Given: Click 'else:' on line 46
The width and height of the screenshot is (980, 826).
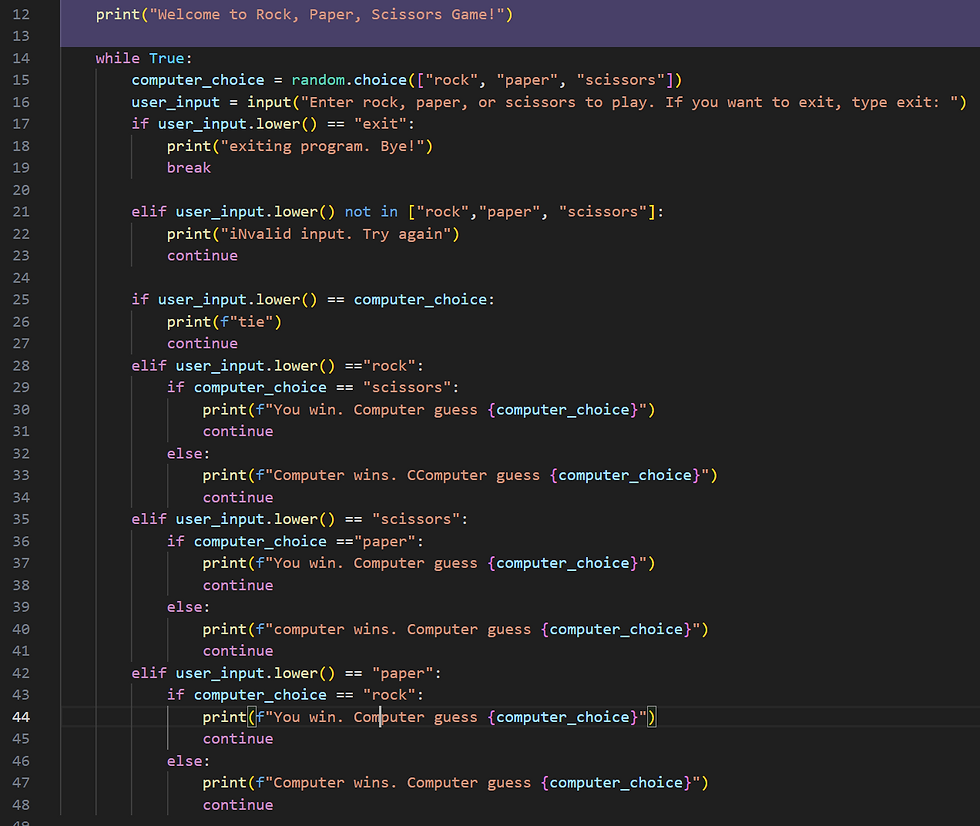Looking at the screenshot, I should 188,761.
